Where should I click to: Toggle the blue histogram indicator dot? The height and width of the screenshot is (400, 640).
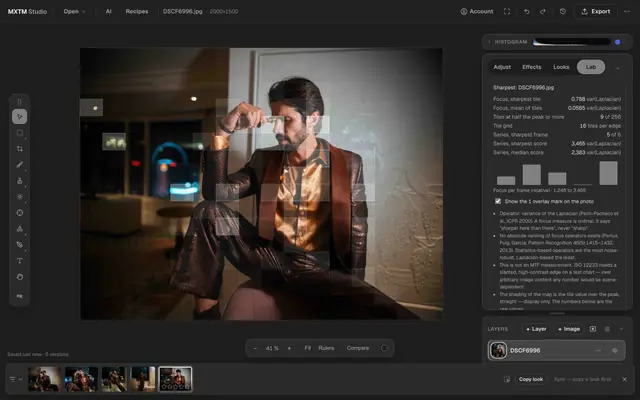coord(617,42)
